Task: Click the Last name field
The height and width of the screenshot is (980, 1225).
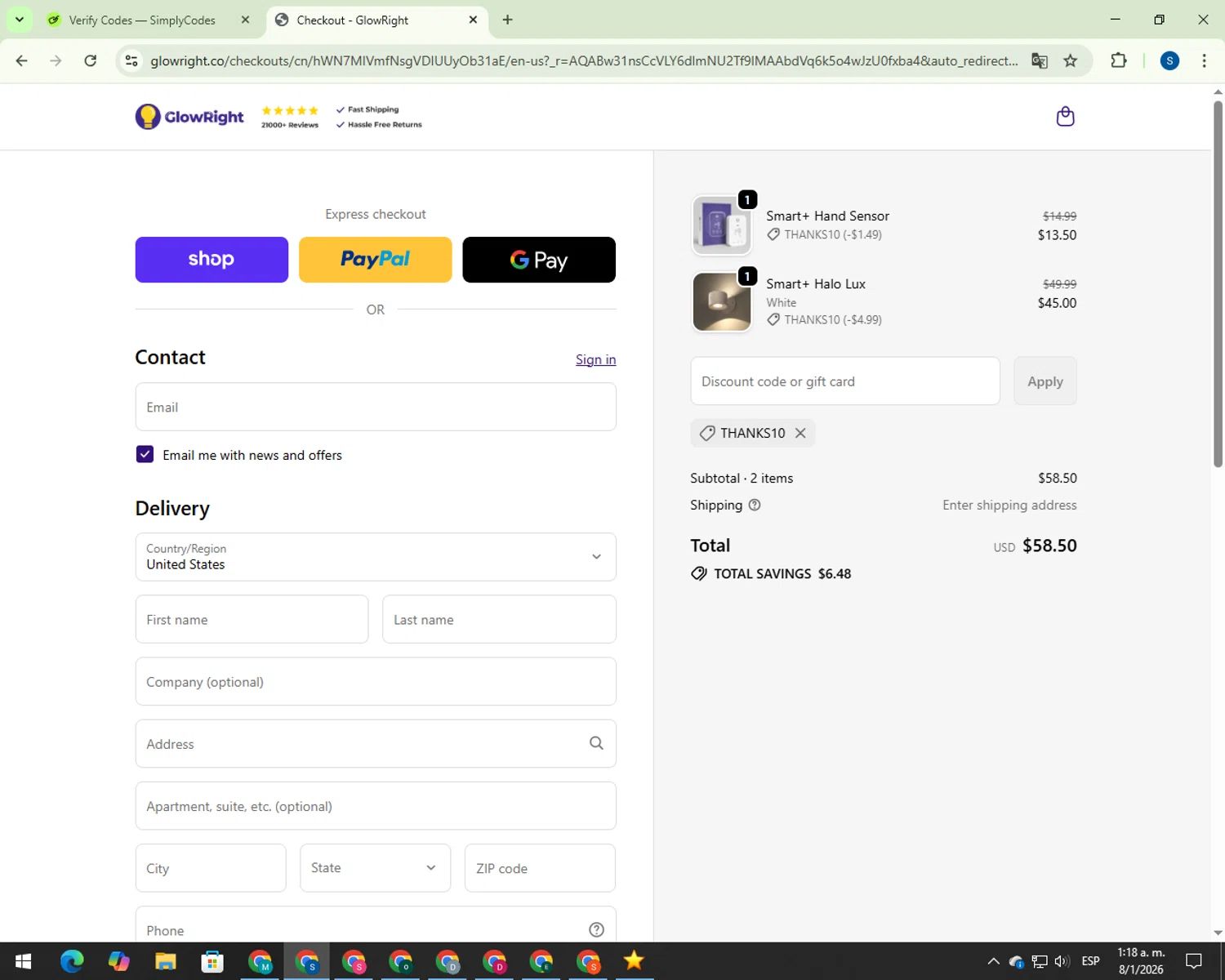Action: 499,619
